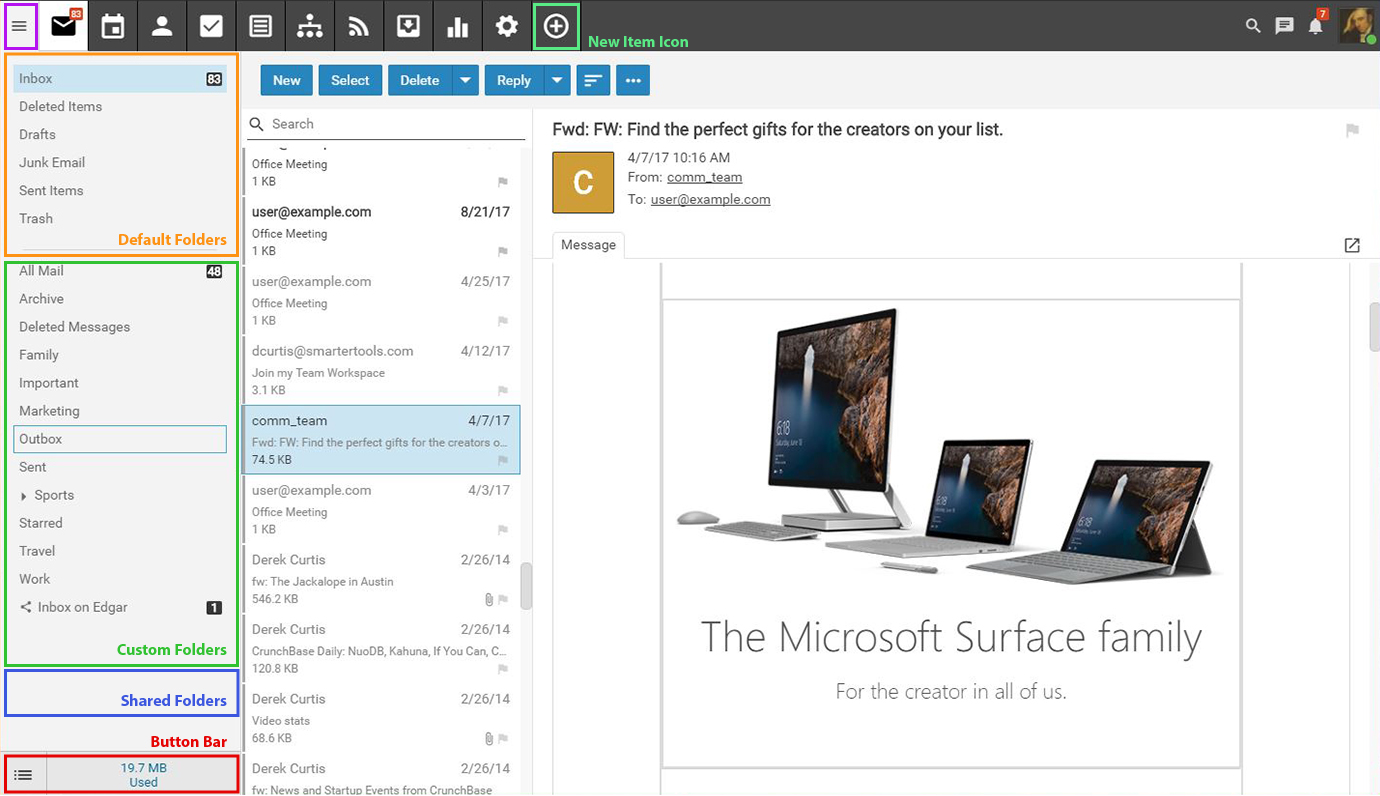Click the message list scrollbar handle
1380x796 pixels.
(526, 586)
